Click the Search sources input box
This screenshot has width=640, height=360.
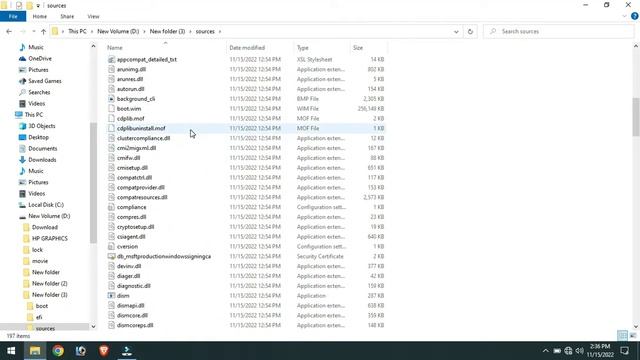point(559,31)
